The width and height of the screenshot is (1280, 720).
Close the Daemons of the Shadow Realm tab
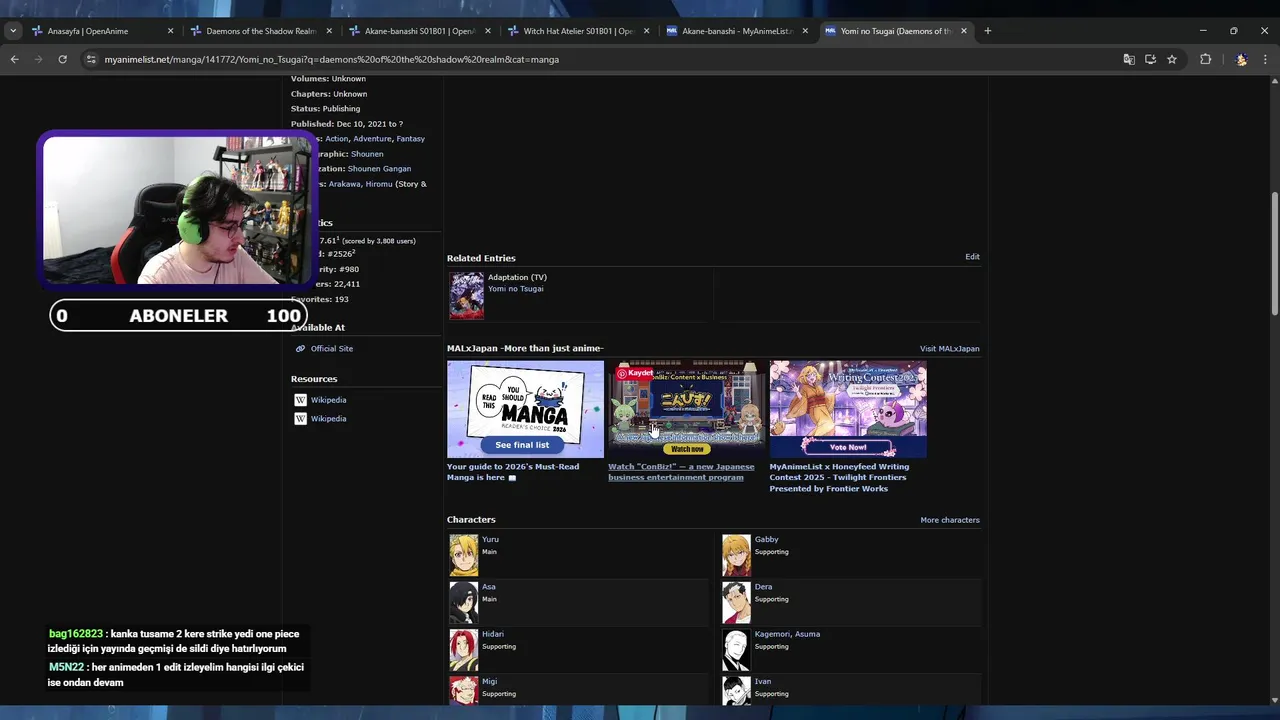pos(329,31)
